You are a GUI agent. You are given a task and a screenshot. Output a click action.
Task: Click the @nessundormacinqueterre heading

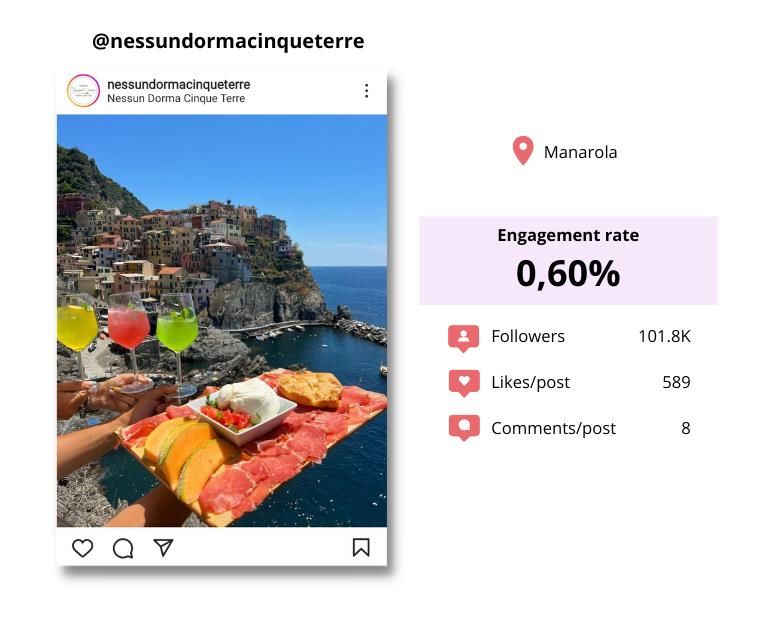(228, 41)
